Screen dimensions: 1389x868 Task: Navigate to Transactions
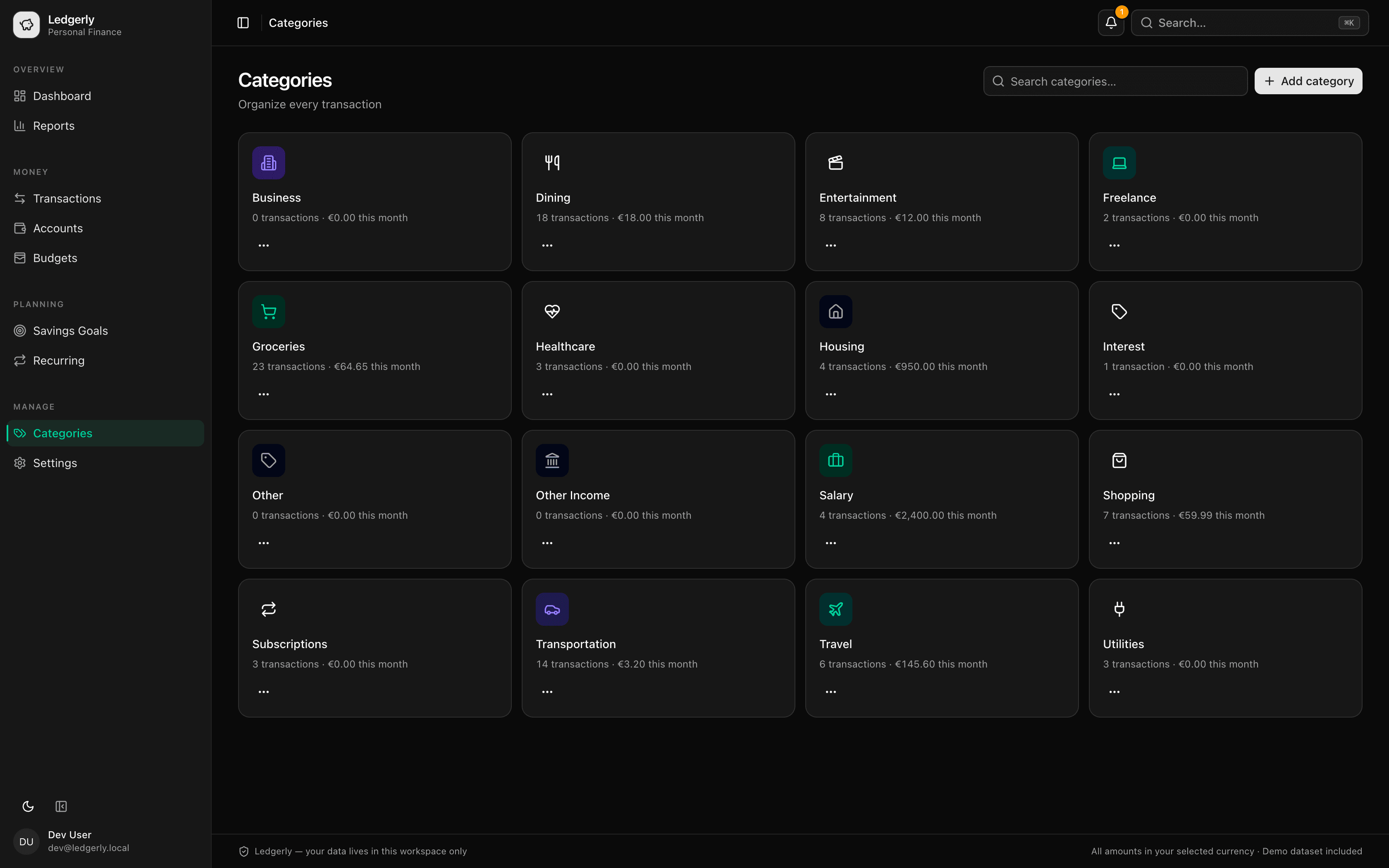click(x=105, y=199)
